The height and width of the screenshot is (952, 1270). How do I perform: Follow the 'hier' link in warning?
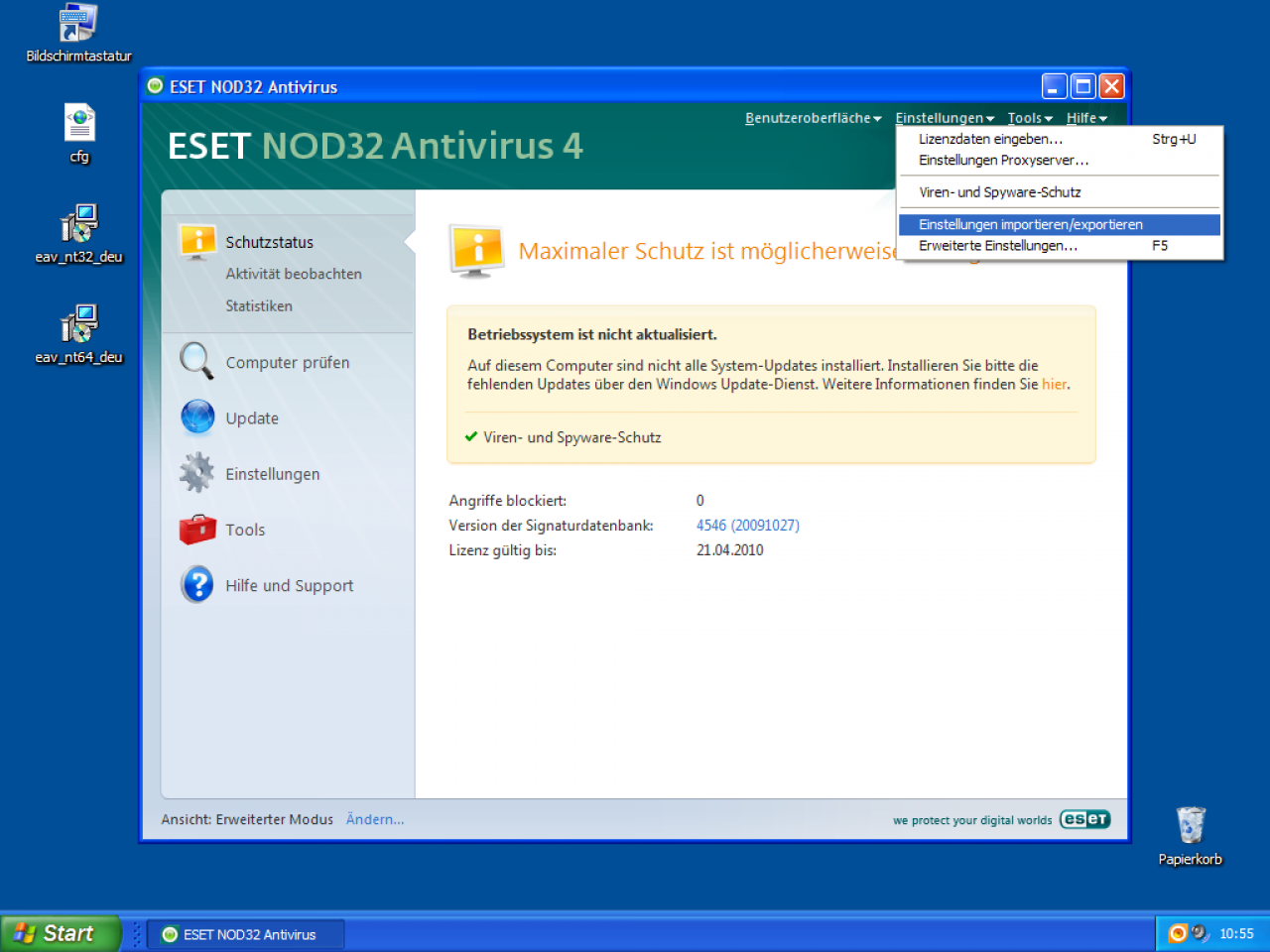(1054, 385)
